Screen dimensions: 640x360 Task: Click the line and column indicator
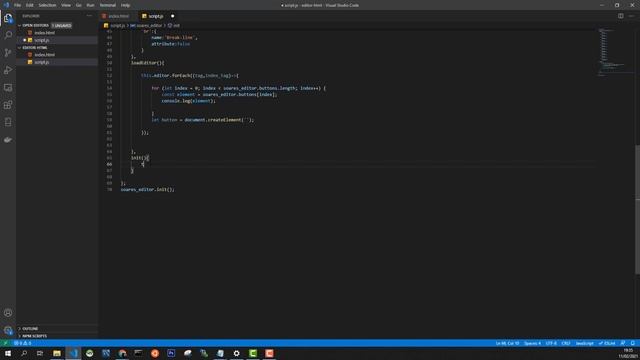pyautogui.click(x=507, y=343)
